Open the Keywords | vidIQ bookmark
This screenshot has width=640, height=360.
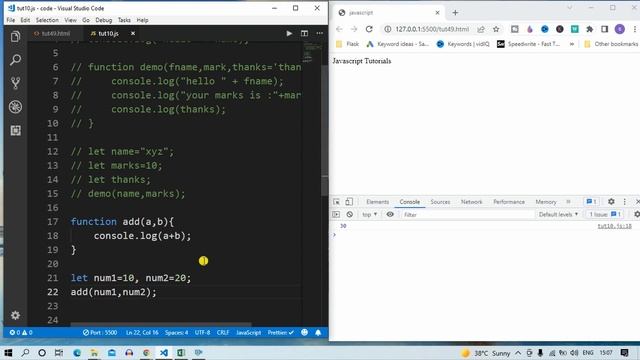pyautogui.click(x=463, y=44)
